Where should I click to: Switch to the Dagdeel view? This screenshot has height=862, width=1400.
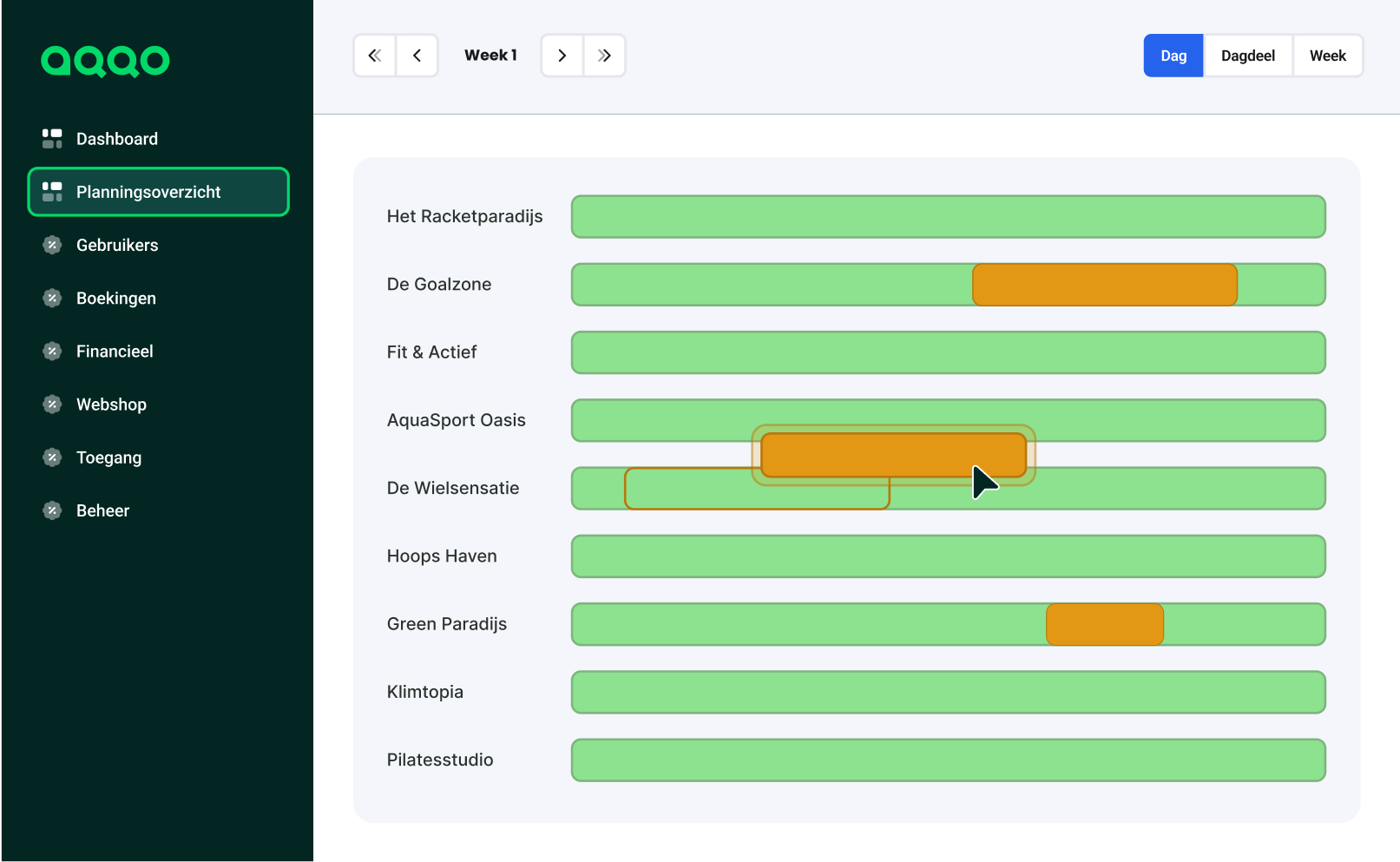coord(1248,55)
